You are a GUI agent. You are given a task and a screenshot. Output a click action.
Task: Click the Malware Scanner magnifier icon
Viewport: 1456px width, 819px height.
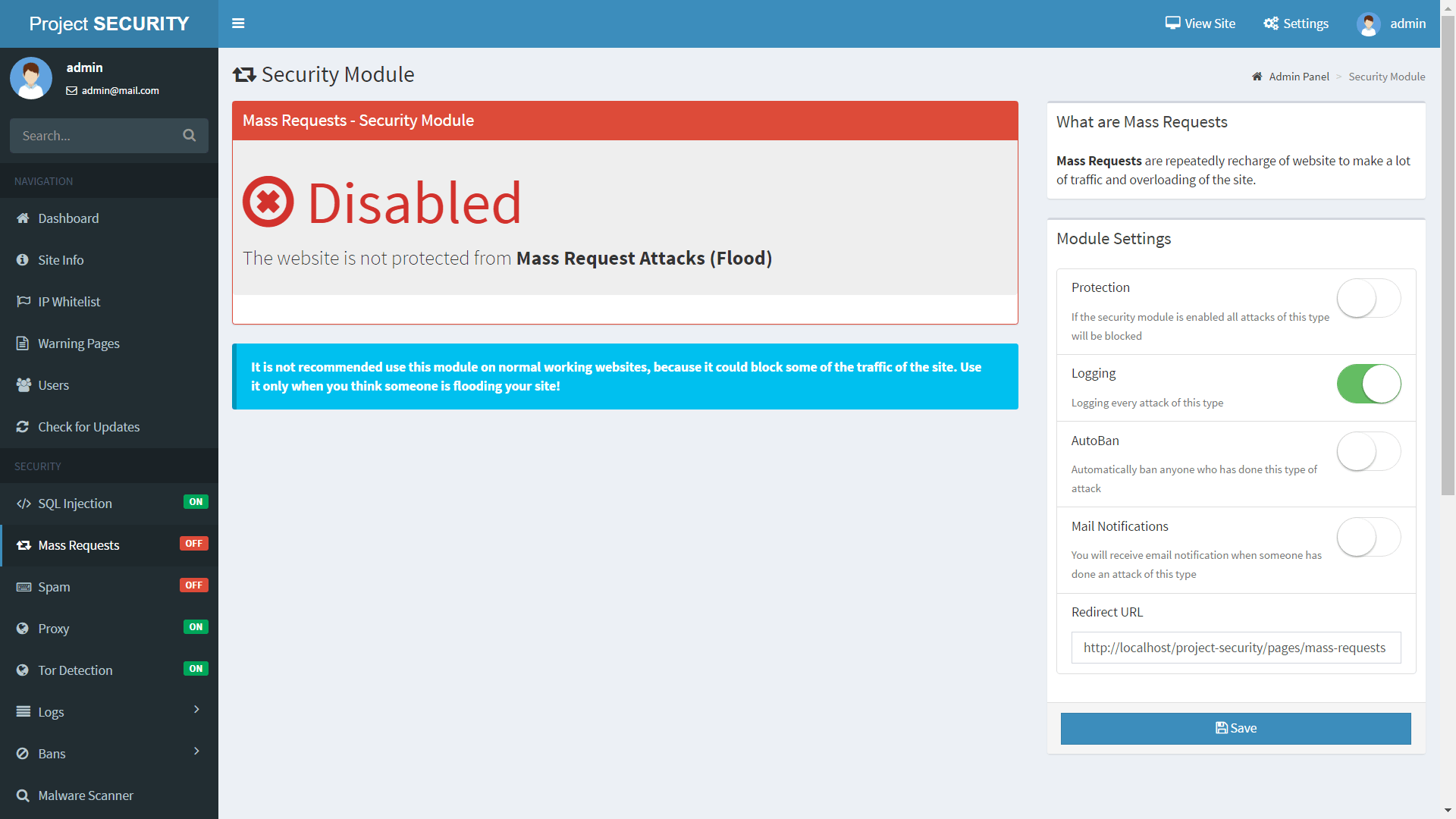point(23,795)
